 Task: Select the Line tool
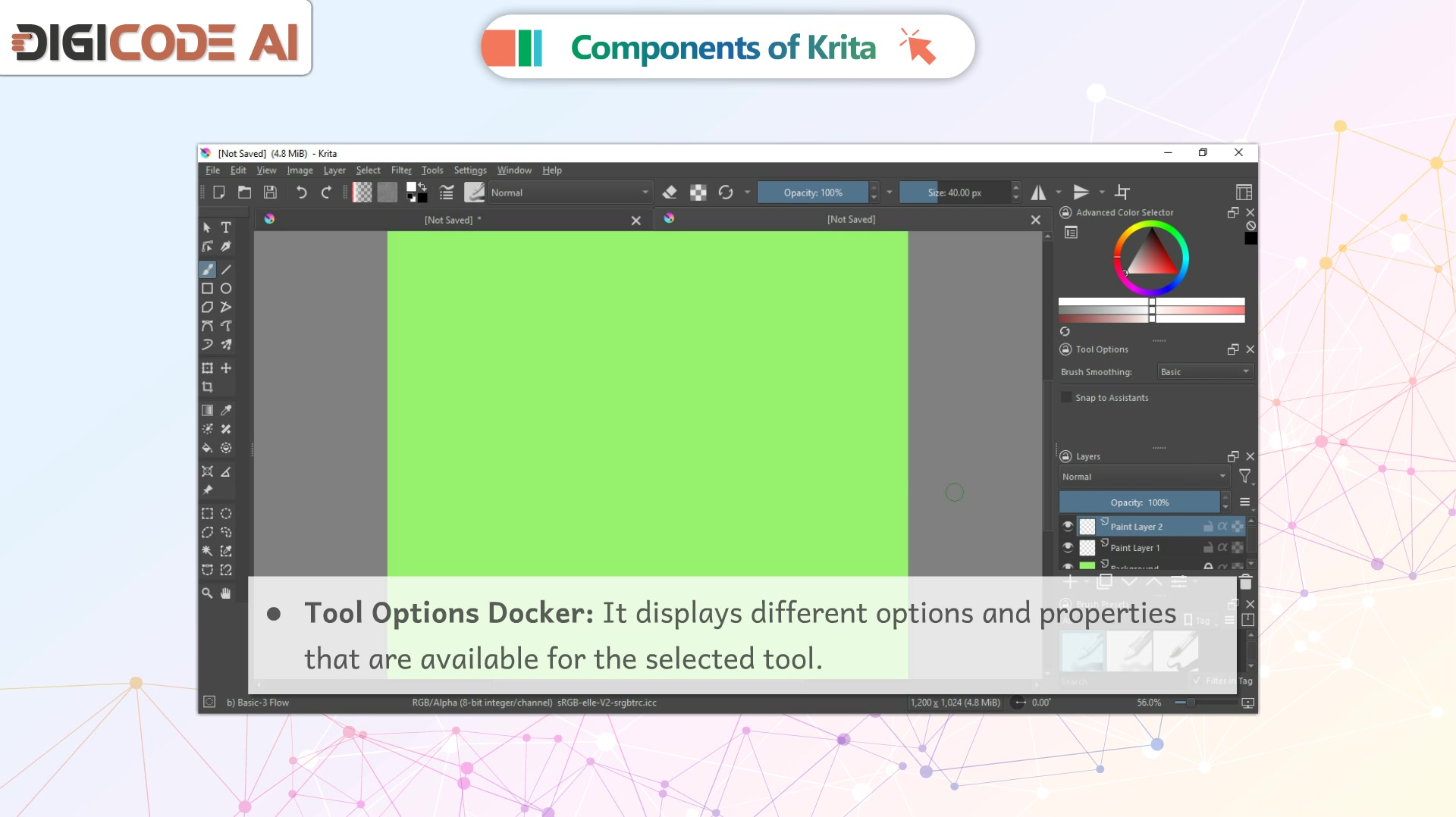point(226,270)
